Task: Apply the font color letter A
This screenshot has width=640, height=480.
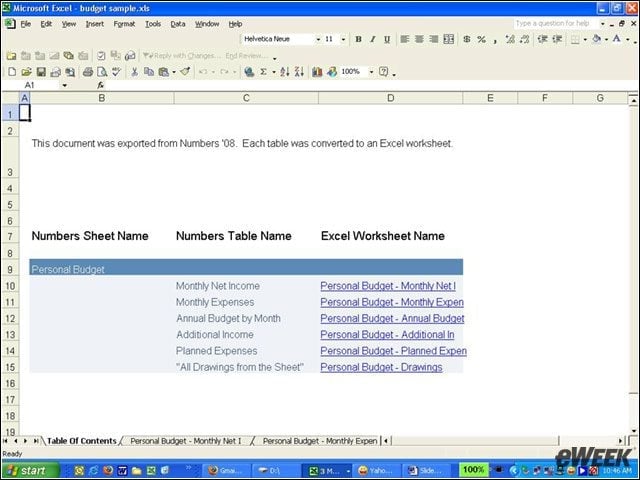Action: [617, 39]
